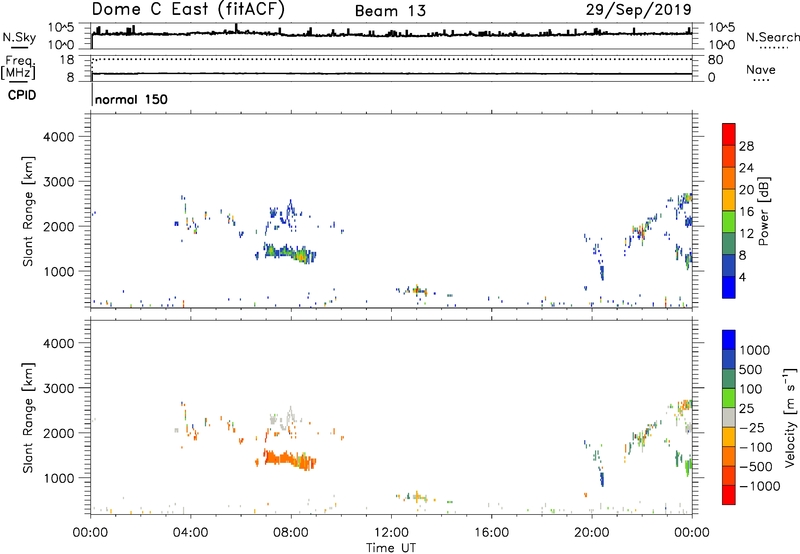Click the "08:00" time tick label

290,533
